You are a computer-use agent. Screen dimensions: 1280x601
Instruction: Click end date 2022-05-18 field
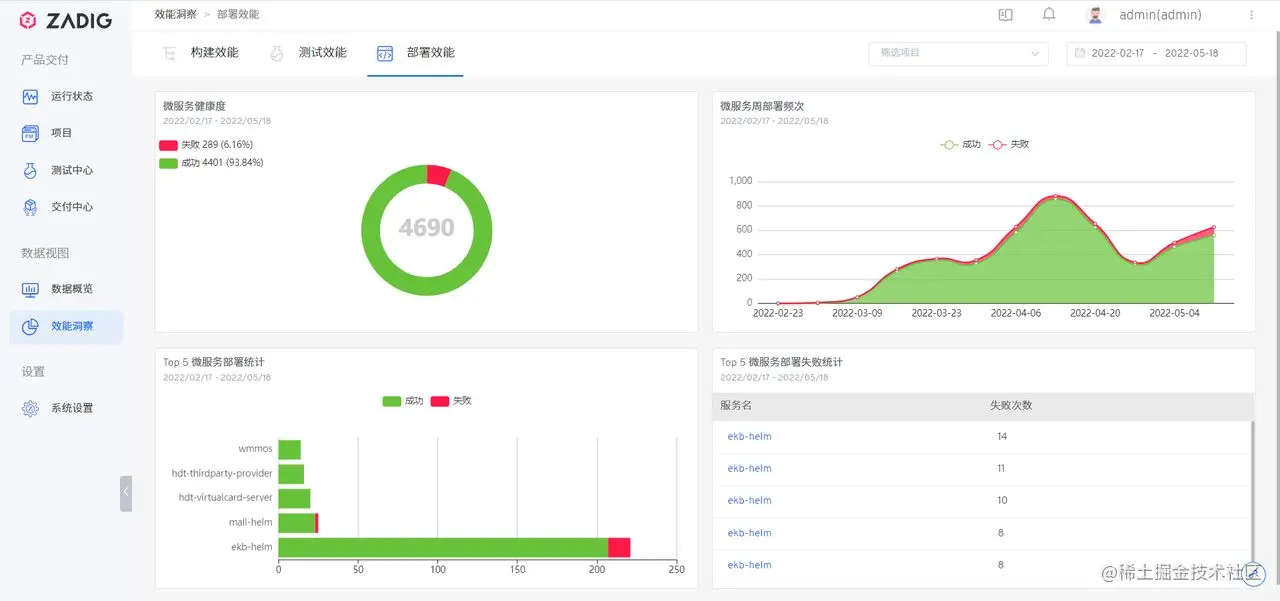point(1191,54)
